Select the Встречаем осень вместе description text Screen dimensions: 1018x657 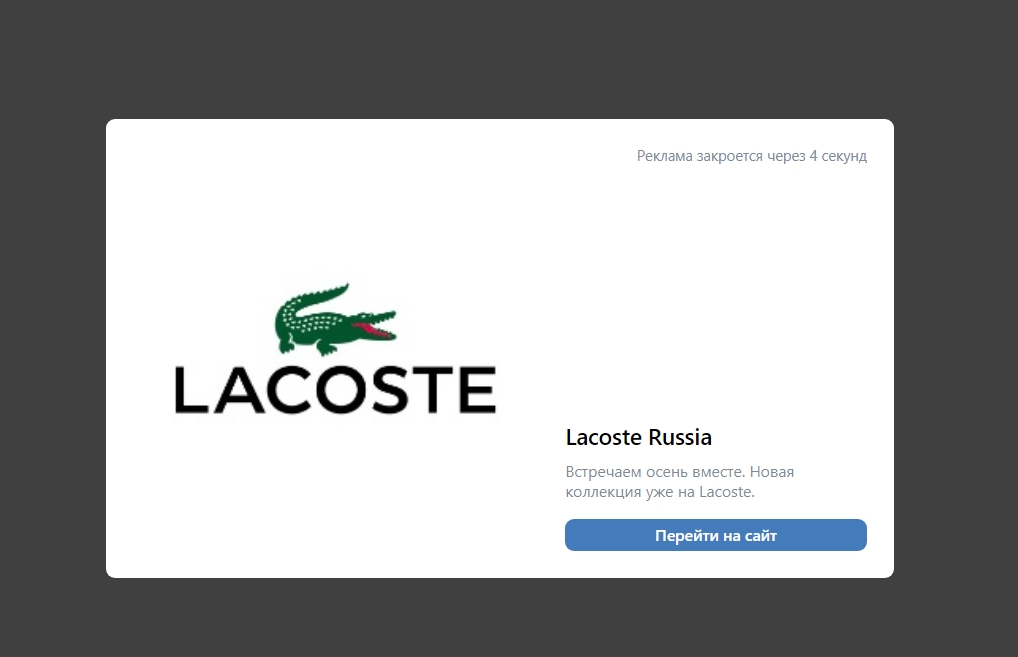click(680, 482)
